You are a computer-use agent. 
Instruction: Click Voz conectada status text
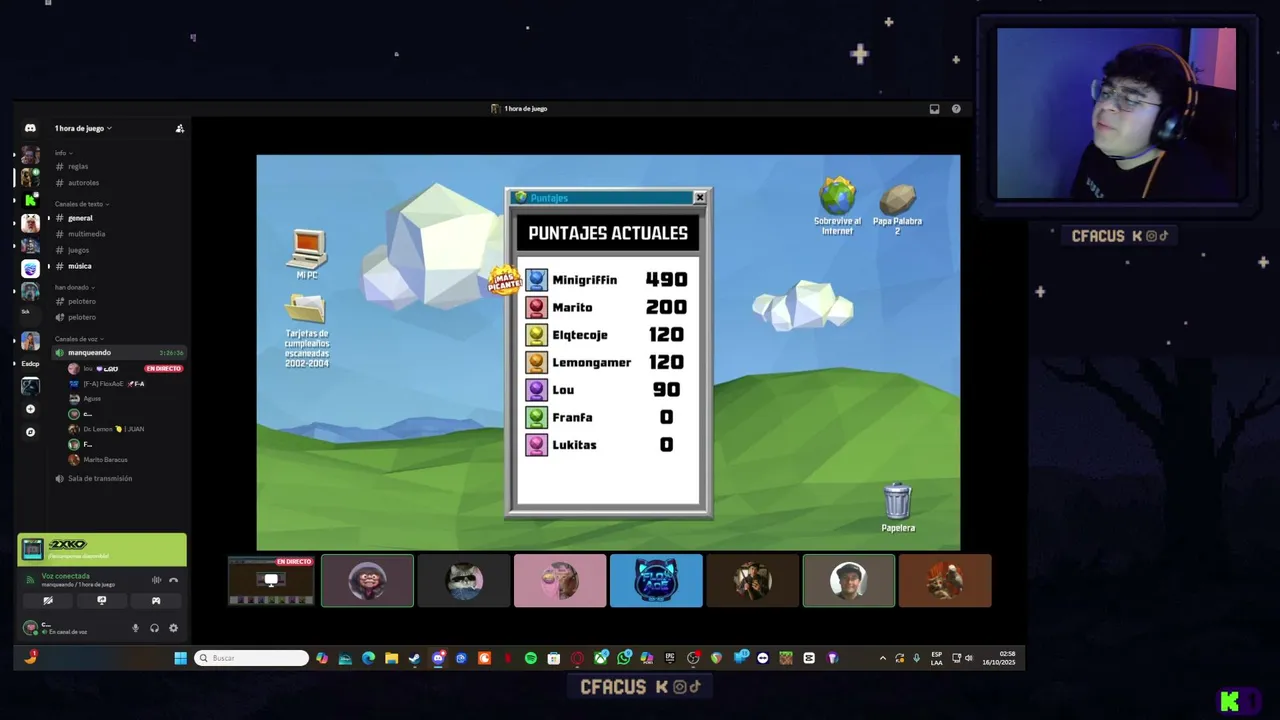tap(65, 576)
